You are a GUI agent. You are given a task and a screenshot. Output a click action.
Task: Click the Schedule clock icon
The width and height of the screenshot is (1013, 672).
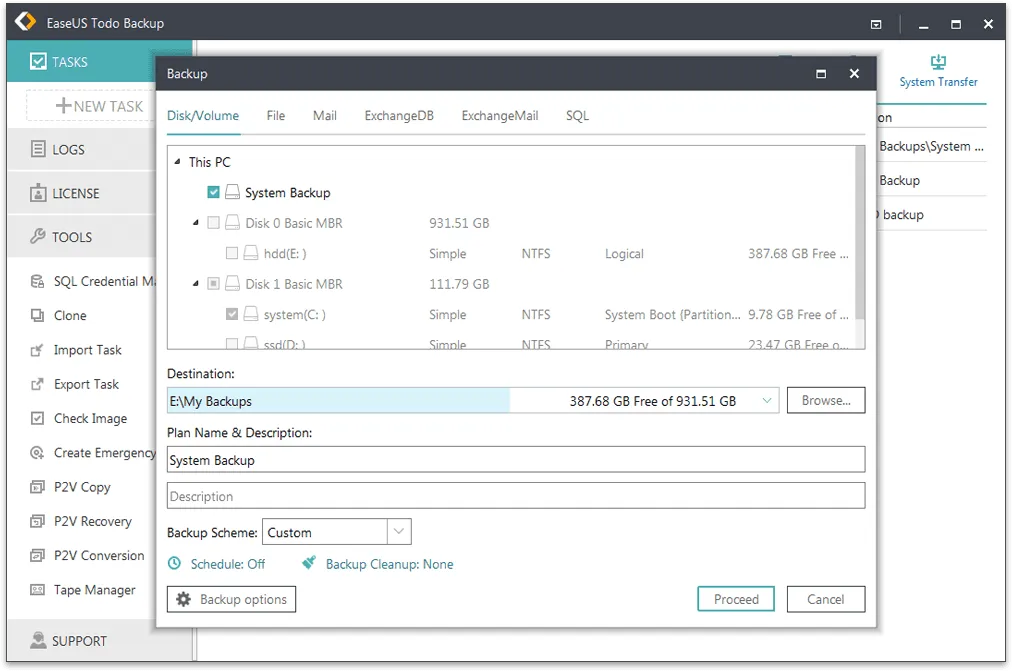coord(174,564)
